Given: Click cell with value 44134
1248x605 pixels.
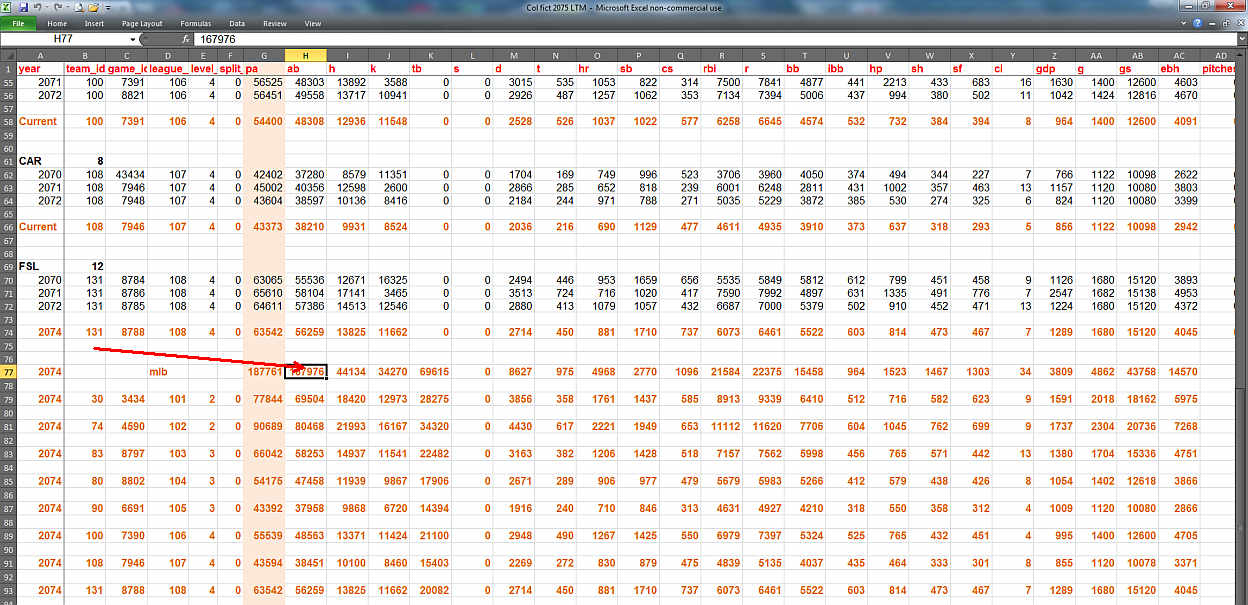Looking at the screenshot, I should 348,372.
